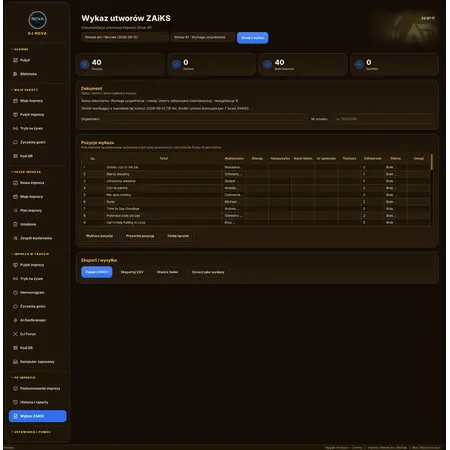Click the Odtworzeń column header

point(372,159)
